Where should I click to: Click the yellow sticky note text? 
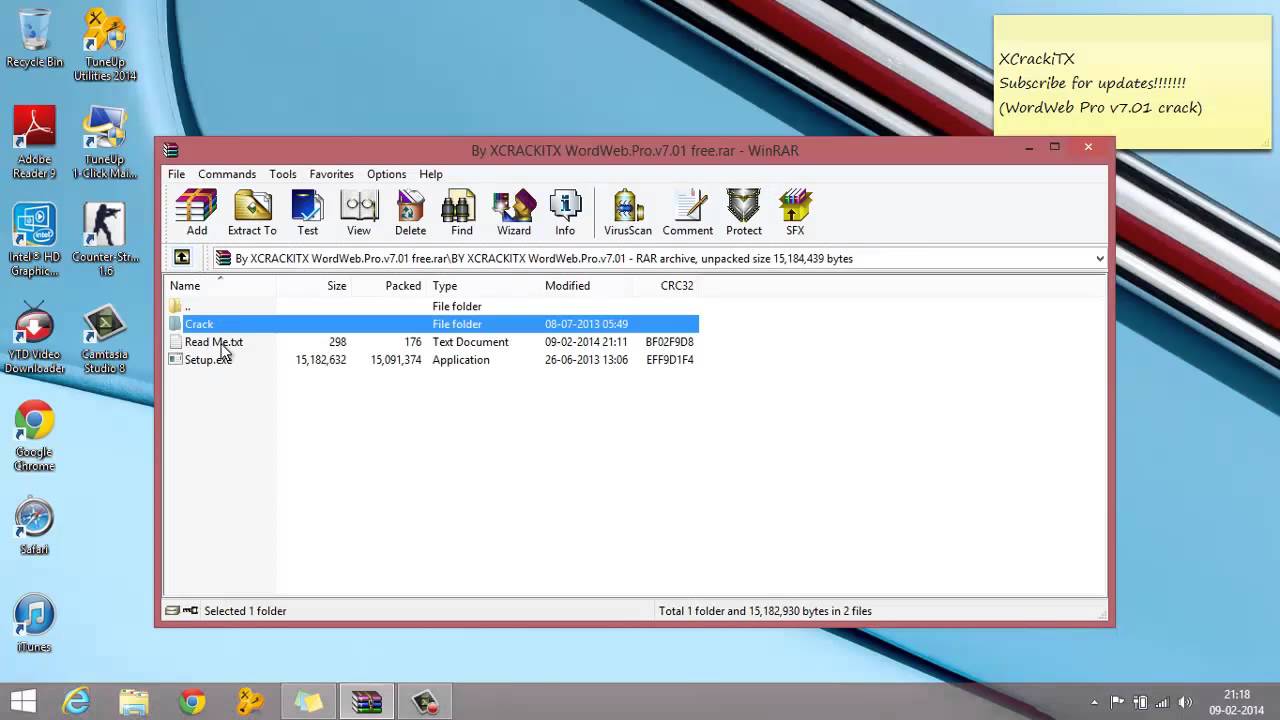[1100, 83]
